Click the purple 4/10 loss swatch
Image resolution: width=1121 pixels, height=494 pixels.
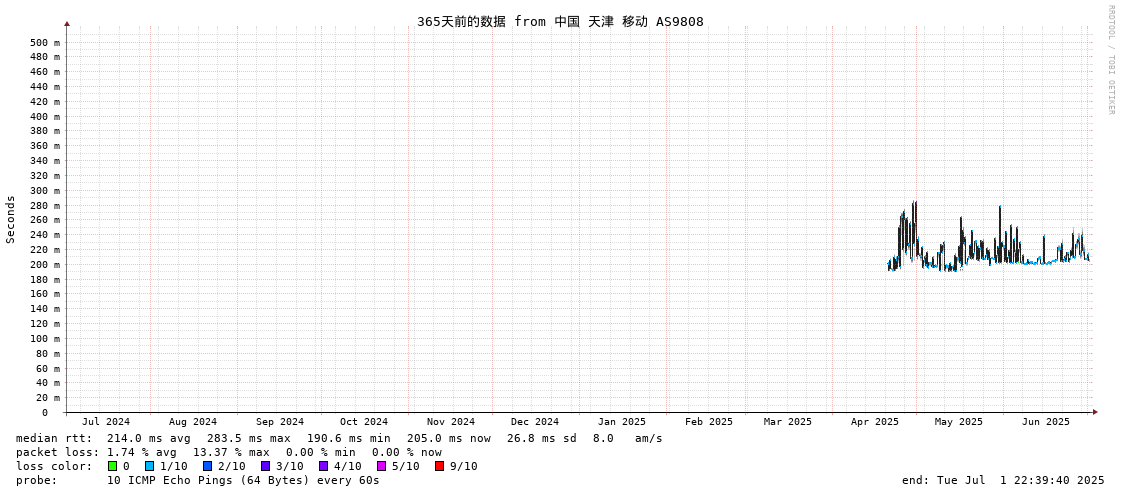coord(324,466)
